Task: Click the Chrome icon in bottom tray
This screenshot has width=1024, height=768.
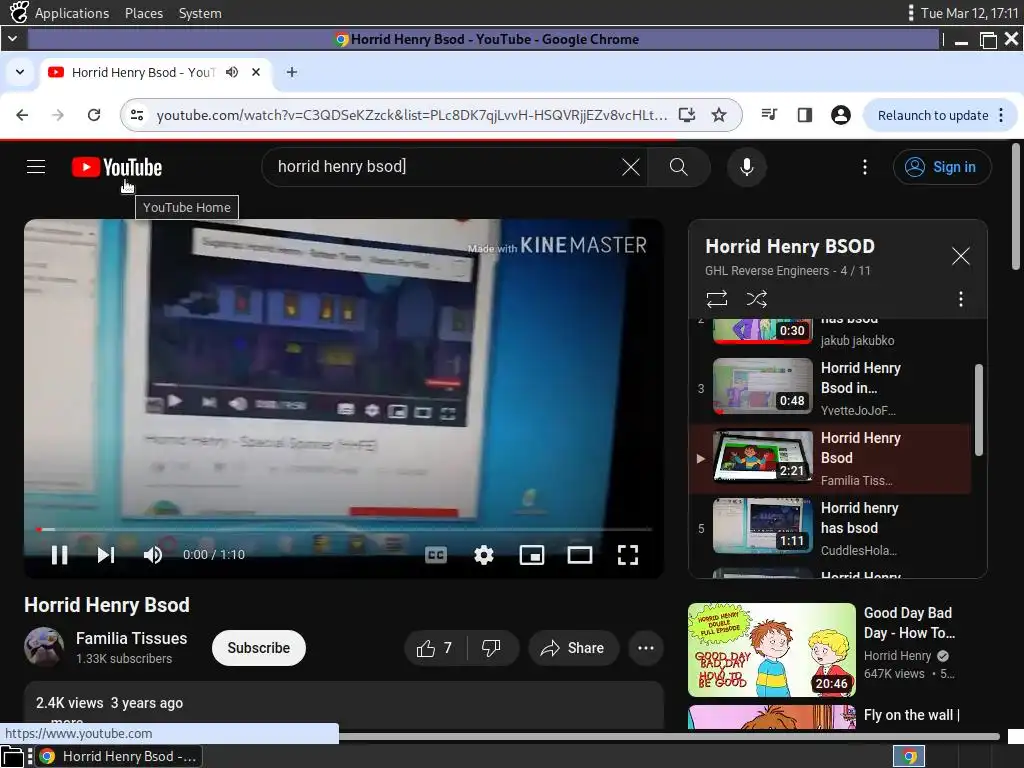Action: (909, 756)
